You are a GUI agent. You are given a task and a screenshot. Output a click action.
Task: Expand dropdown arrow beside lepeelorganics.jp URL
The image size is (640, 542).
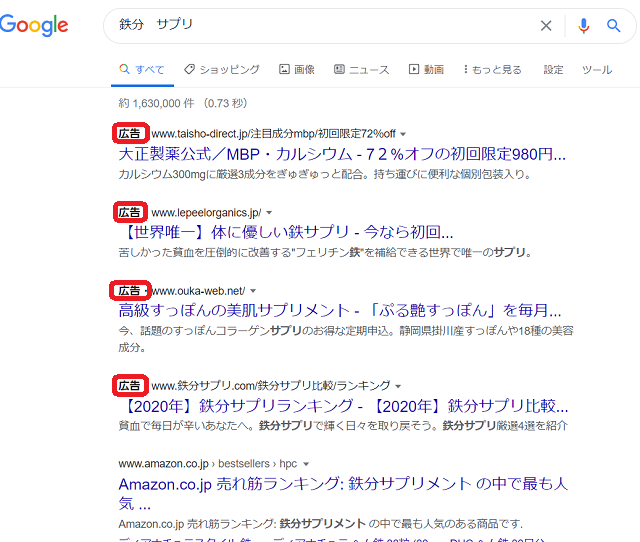(x=269, y=213)
